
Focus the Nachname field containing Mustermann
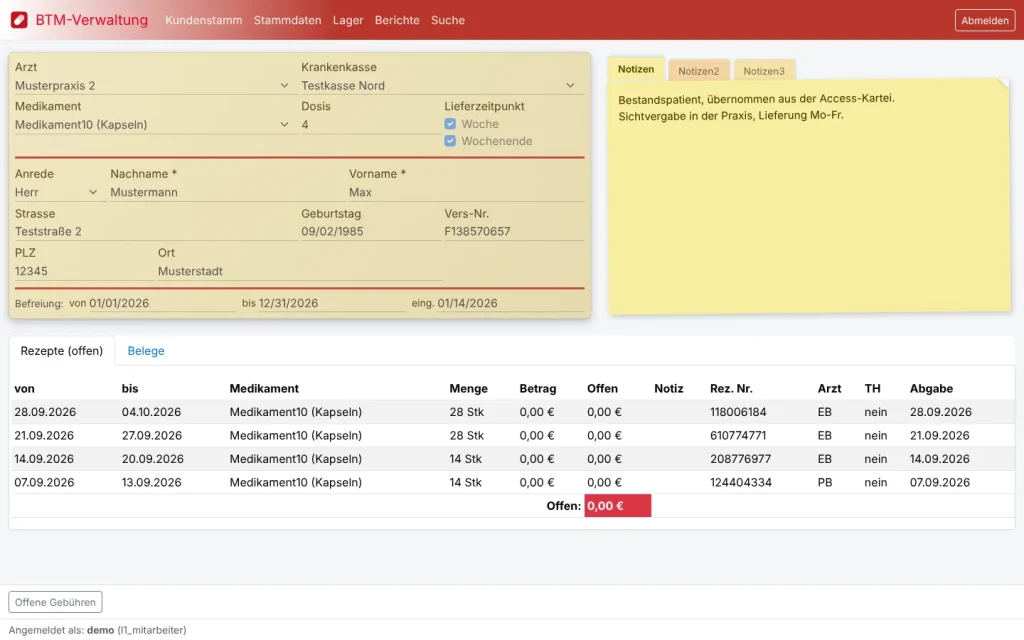(x=227, y=193)
